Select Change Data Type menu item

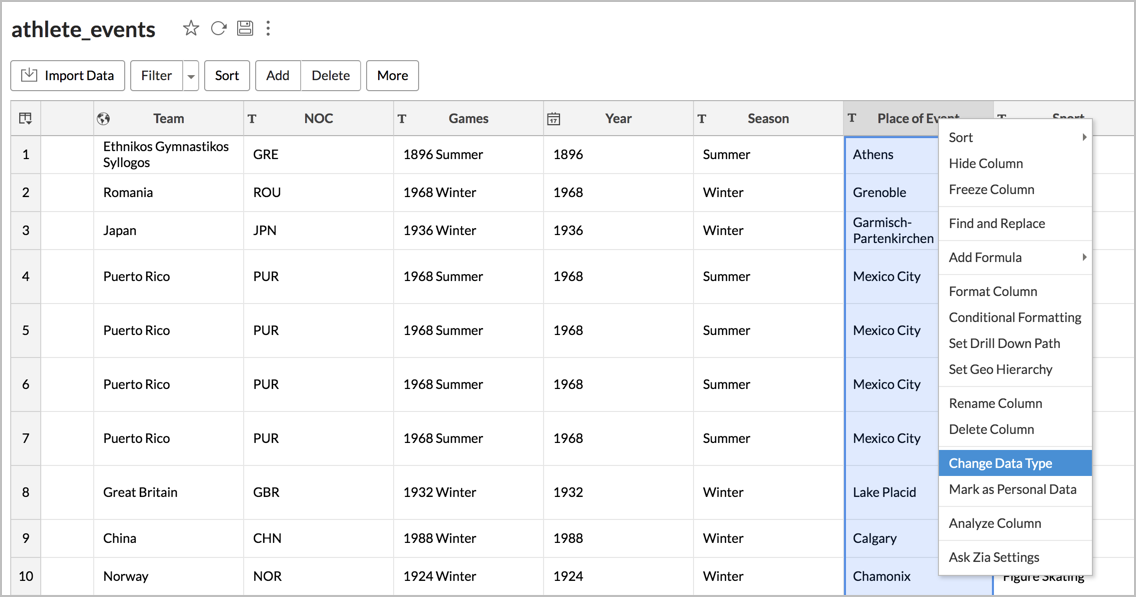click(1015, 464)
